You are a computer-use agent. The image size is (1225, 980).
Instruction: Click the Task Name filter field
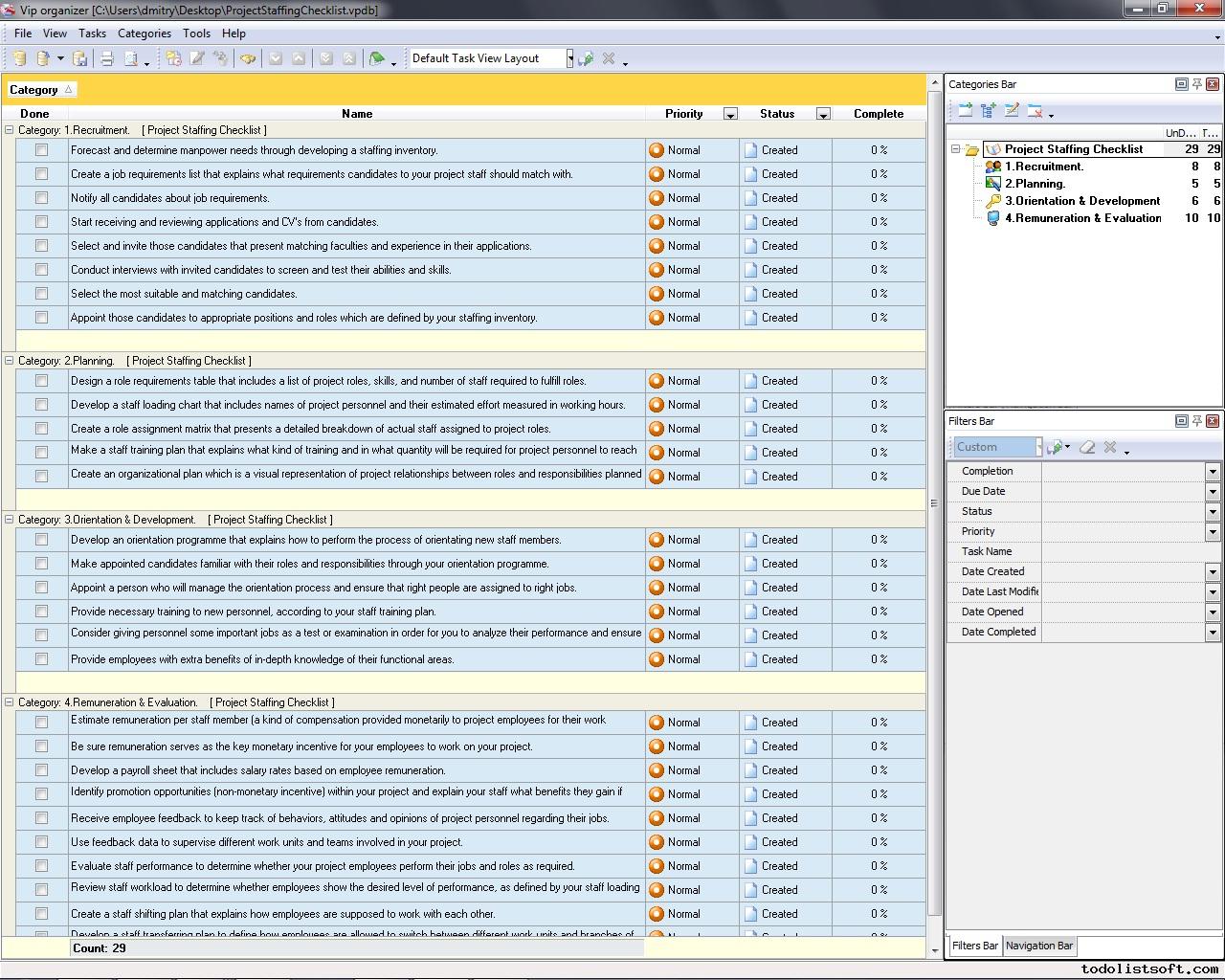(1129, 552)
